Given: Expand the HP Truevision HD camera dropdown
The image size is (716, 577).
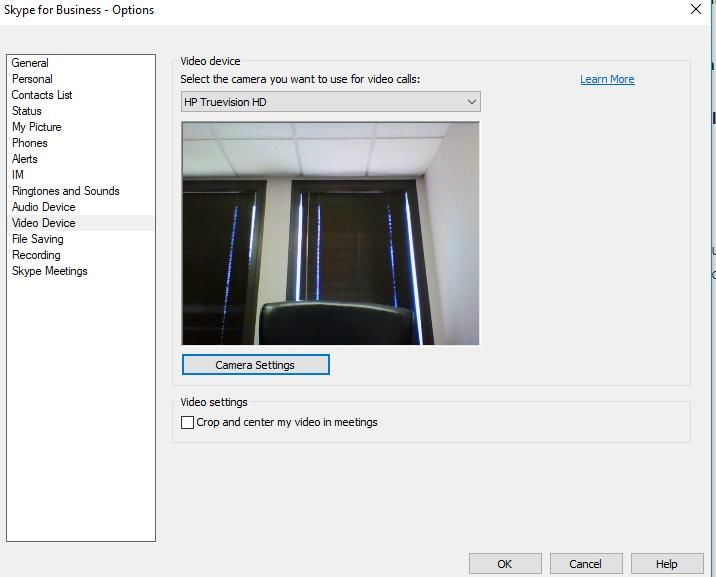Looking at the screenshot, I should pos(331,101).
